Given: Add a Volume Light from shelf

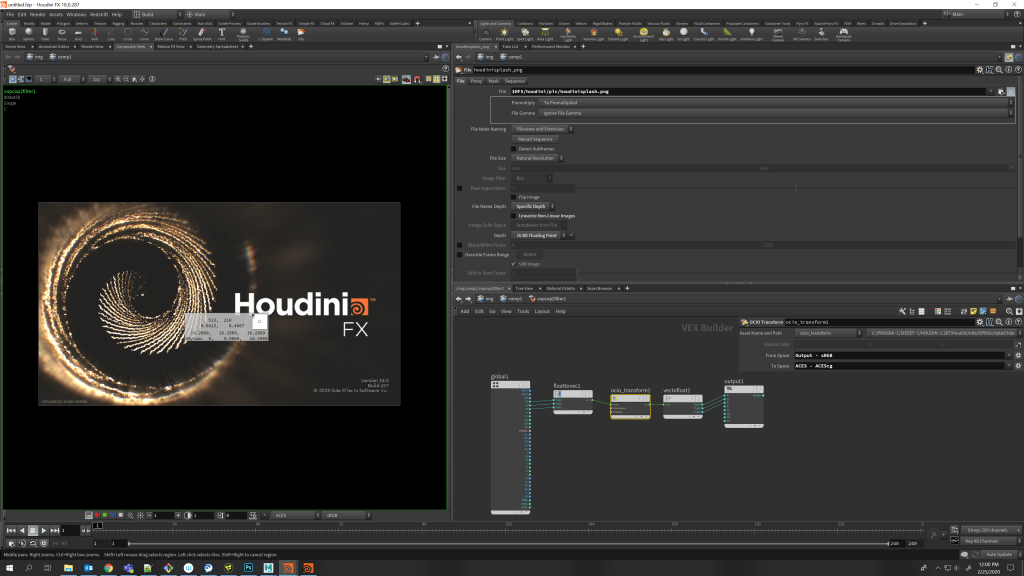Looking at the screenshot, I should coord(594,34).
